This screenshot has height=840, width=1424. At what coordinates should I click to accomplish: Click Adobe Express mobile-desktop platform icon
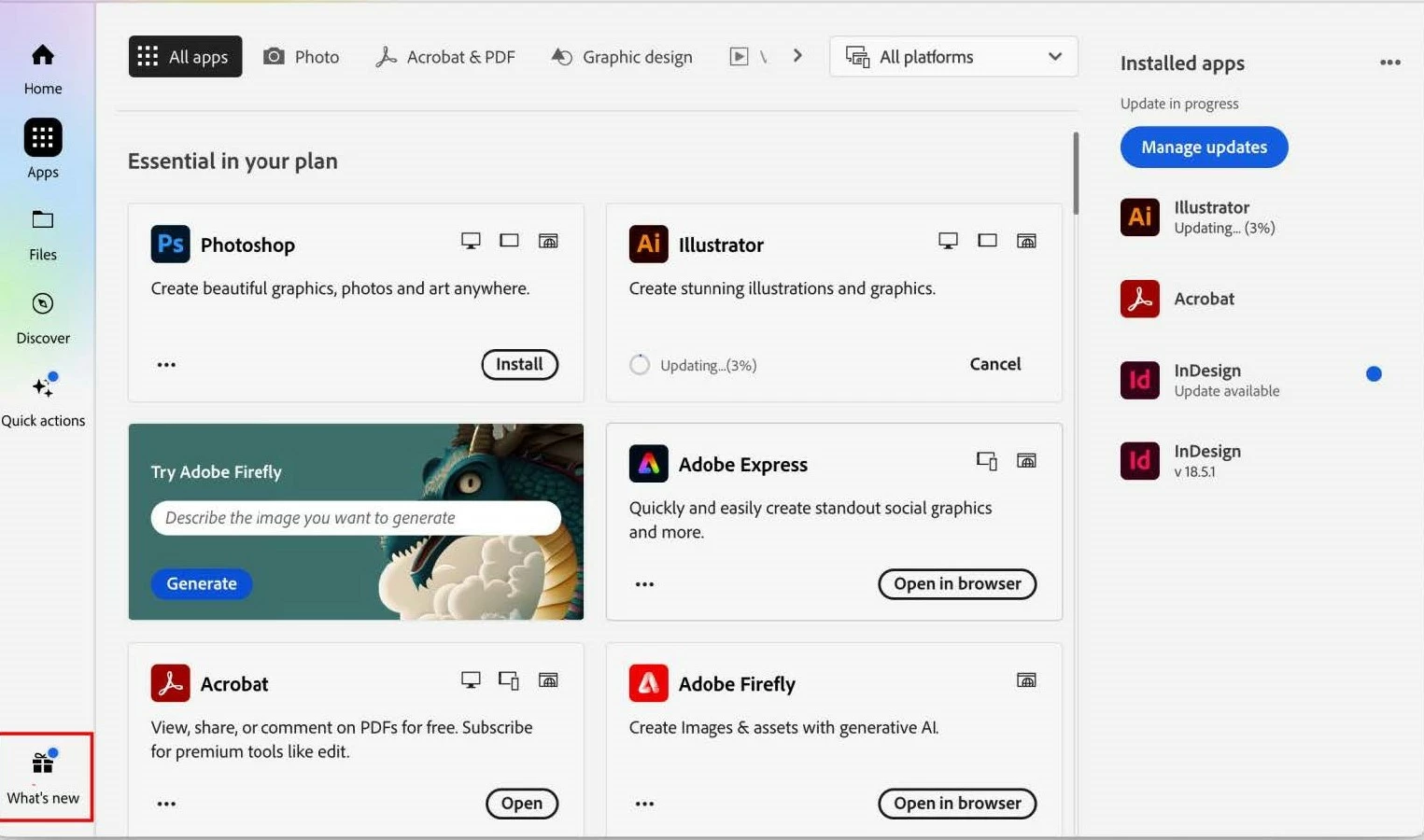pos(987,460)
